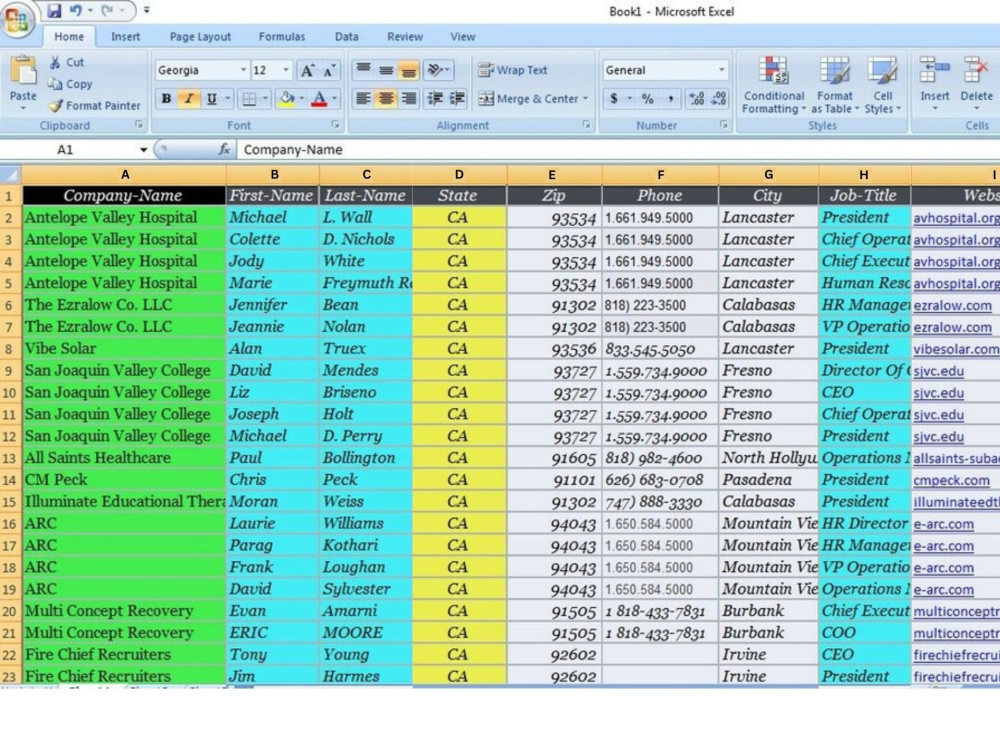Open sjvc.edu link in row 9
This screenshot has height=750, width=1000.
coord(938,371)
